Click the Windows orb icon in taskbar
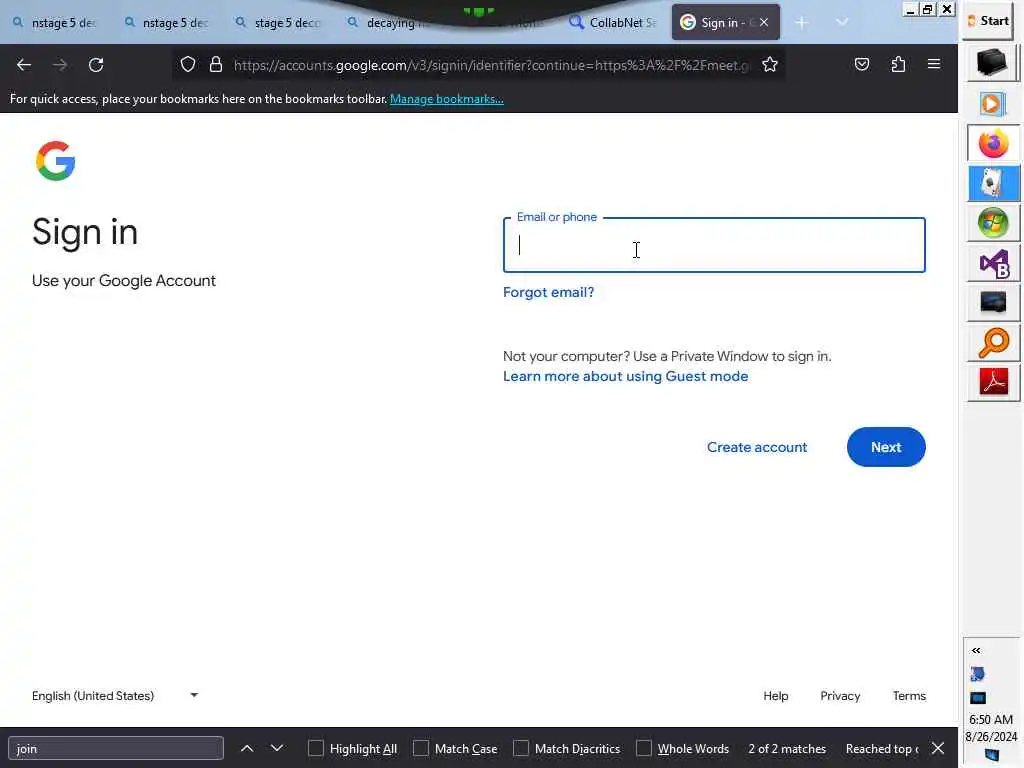This screenshot has width=1024, height=768. tap(993, 223)
